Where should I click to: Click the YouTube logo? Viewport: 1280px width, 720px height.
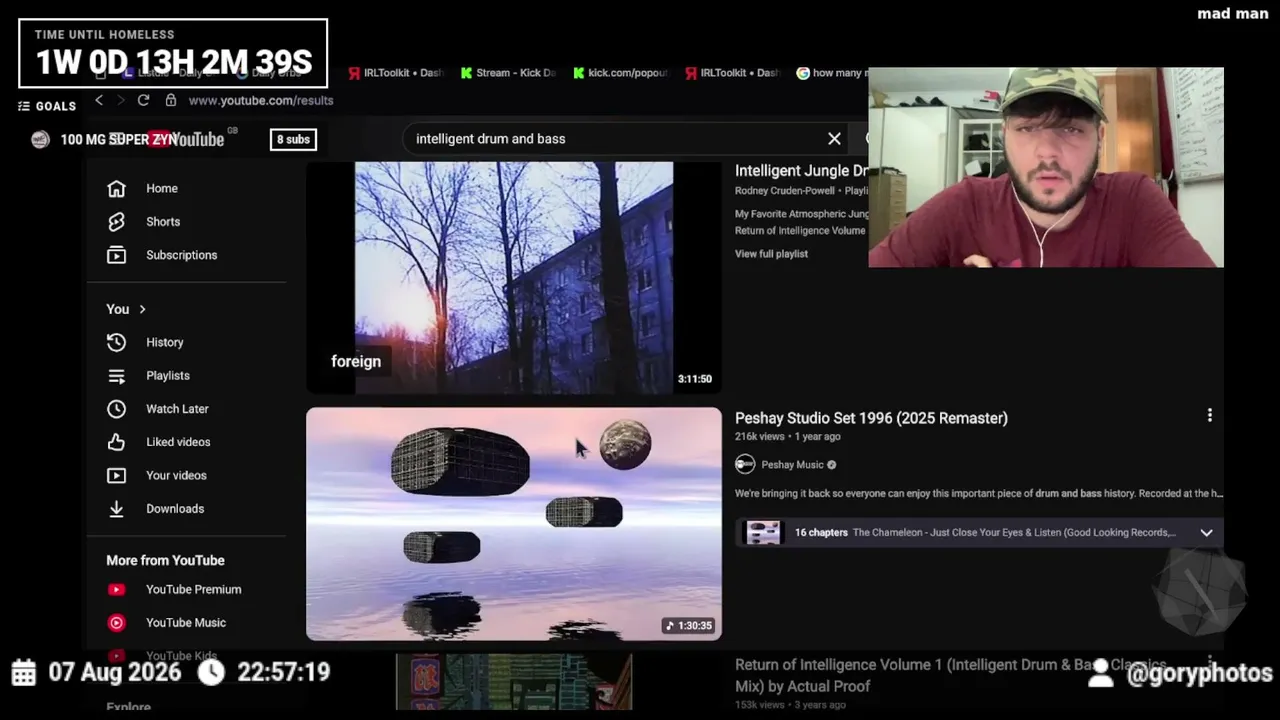click(185, 139)
